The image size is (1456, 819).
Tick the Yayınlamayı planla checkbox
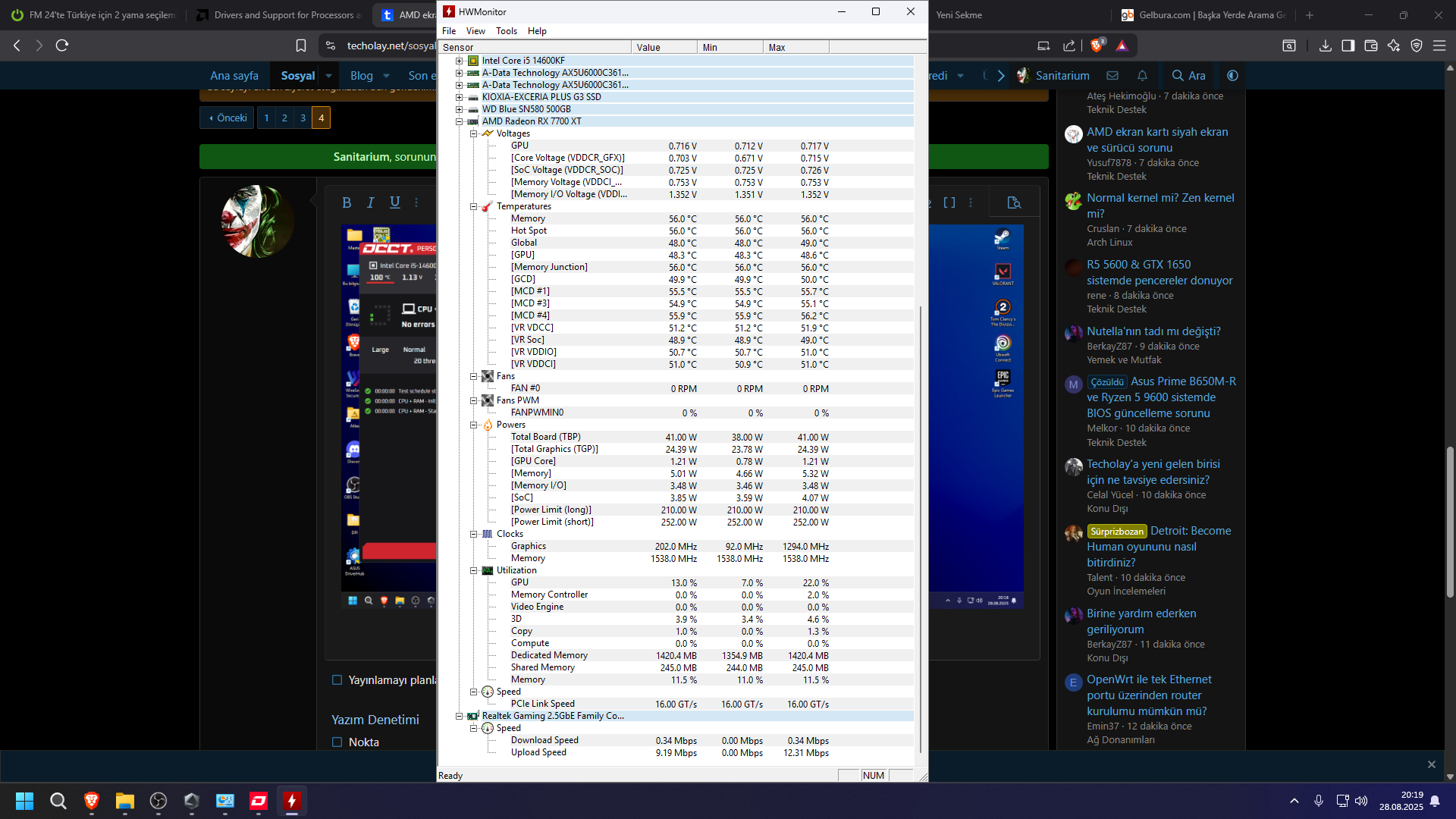coord(337,680)
